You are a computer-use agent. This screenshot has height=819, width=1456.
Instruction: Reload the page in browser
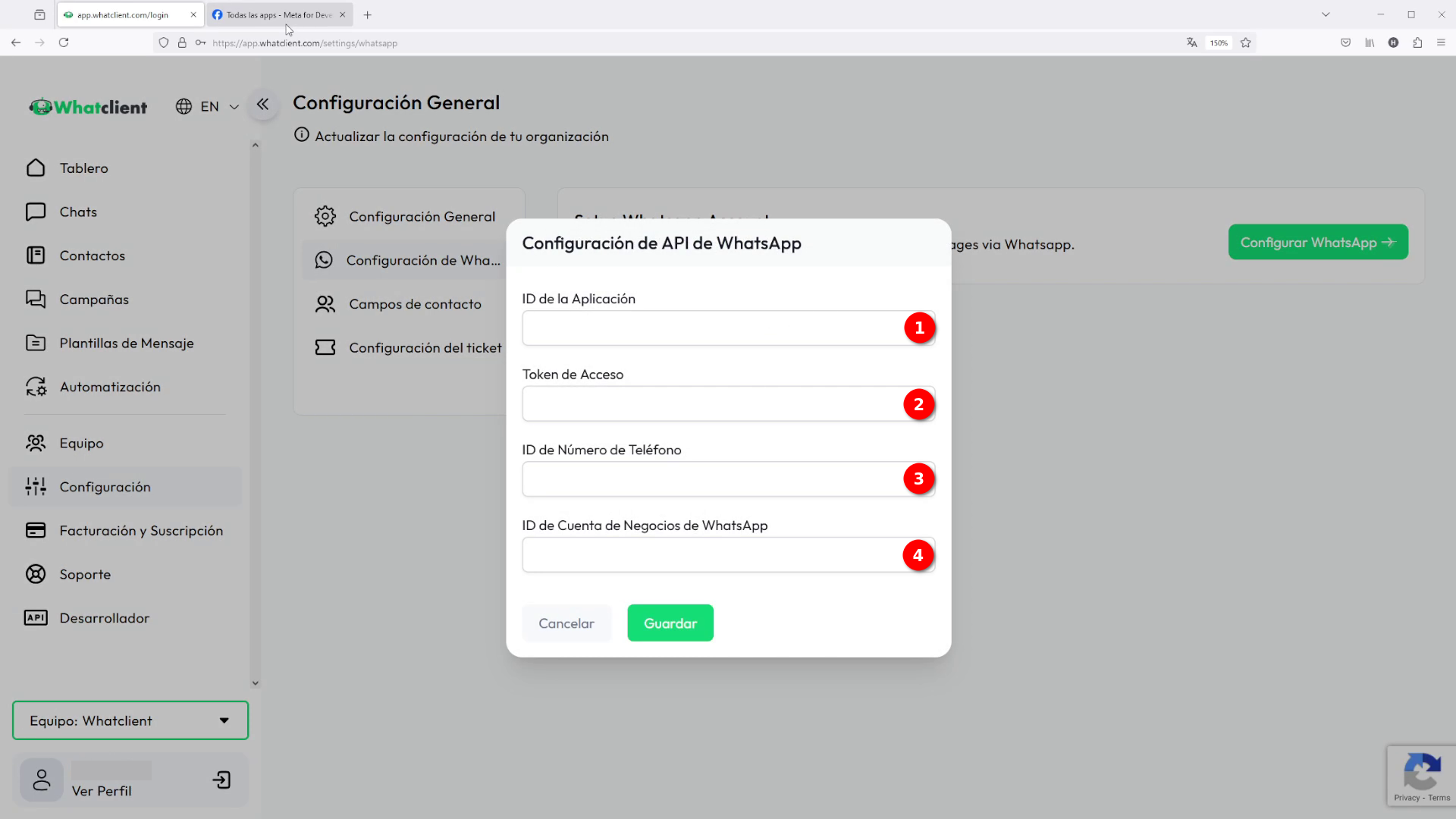(64, 42)
